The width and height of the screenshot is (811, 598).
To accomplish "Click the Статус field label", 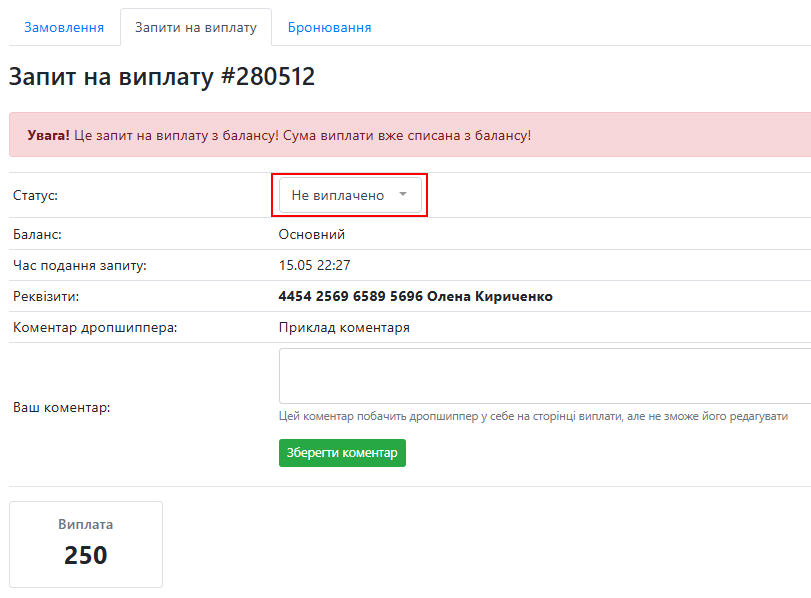I will (35, 196).
